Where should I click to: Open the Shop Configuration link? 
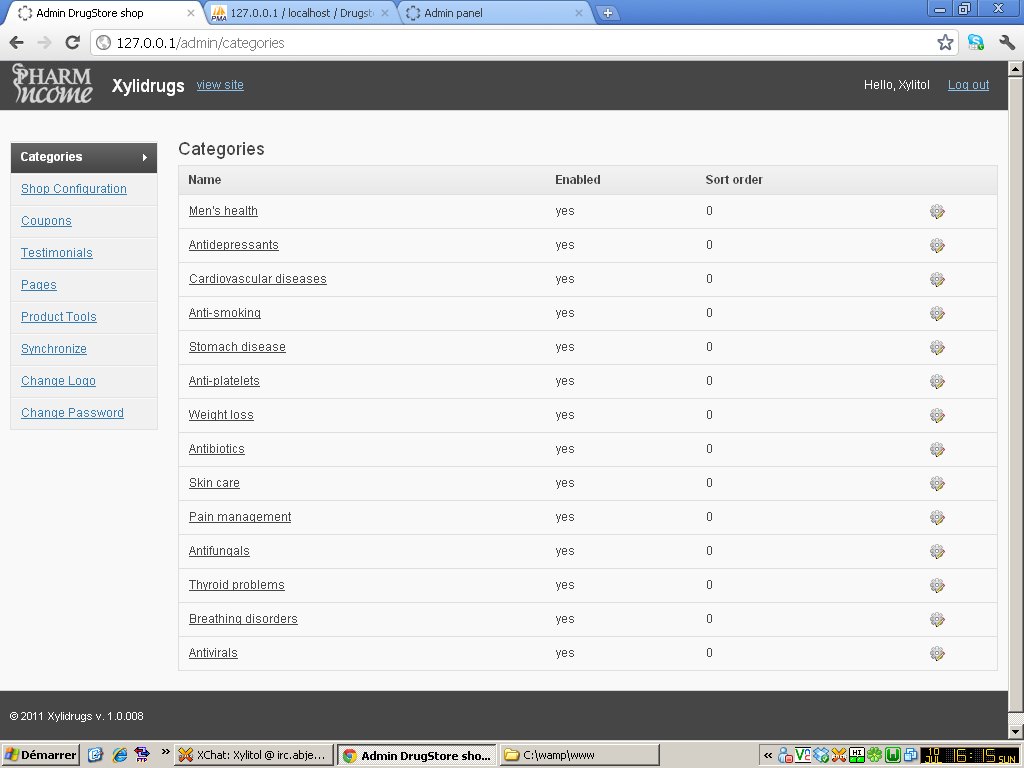74,189
